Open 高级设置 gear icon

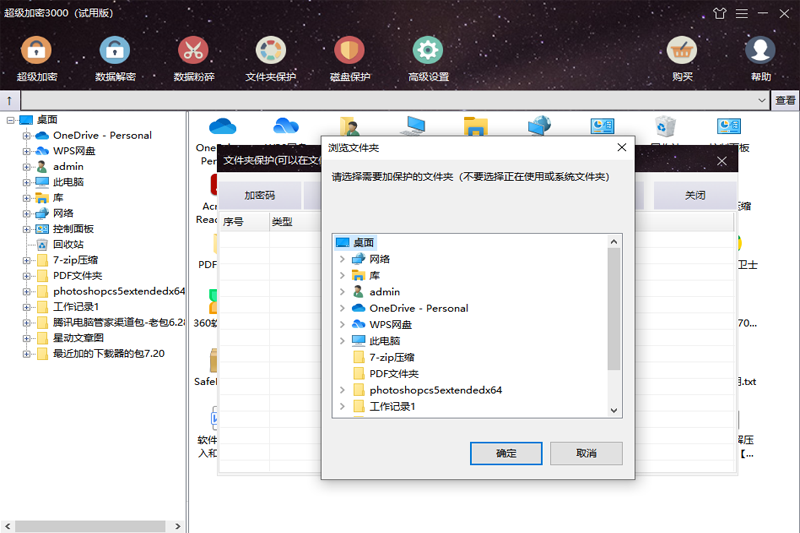pos(428,51)
